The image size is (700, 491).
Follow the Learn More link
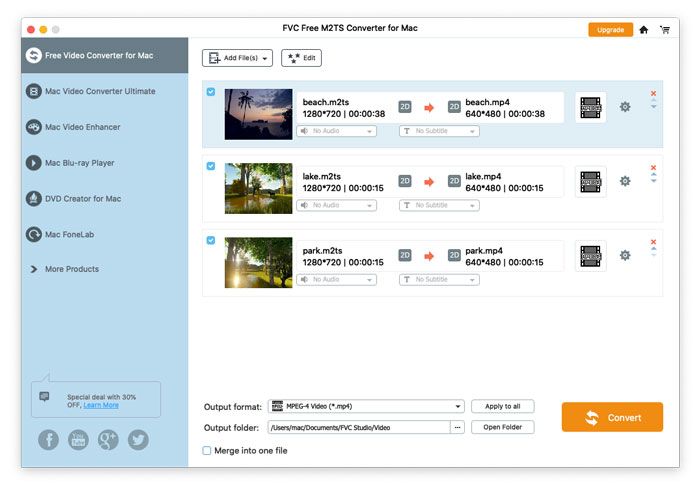[101, 405]
